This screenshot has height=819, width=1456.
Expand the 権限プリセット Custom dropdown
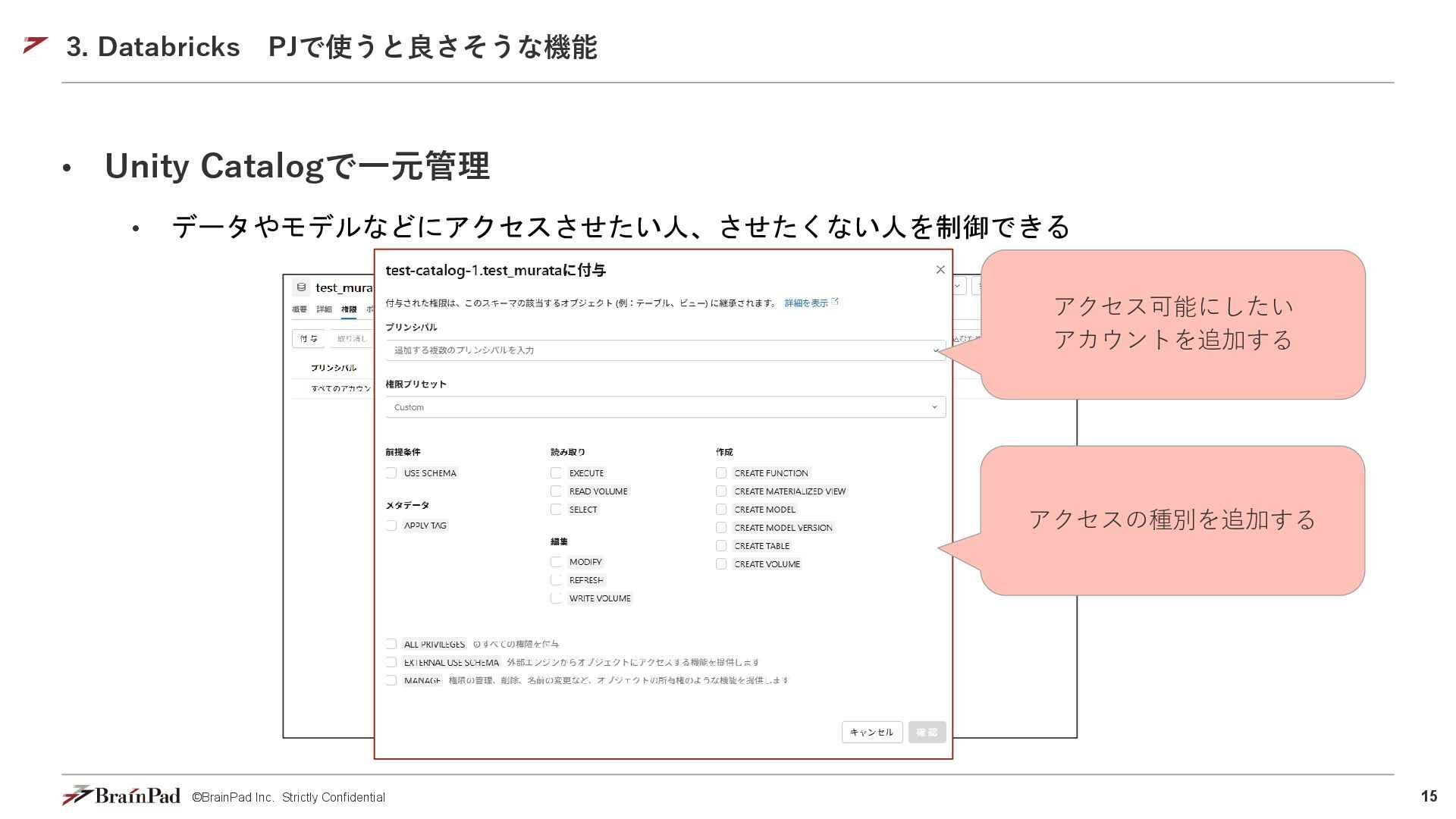(x=934, y=407)
